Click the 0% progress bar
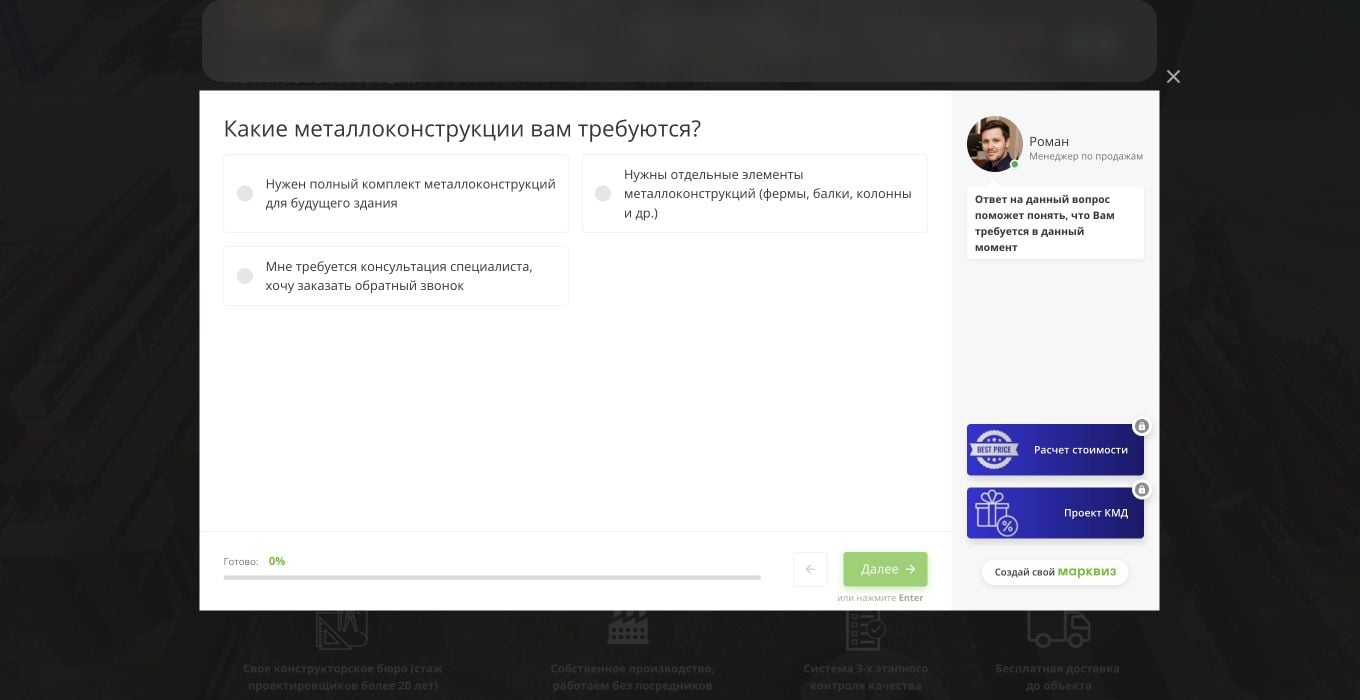 [493, 577]
